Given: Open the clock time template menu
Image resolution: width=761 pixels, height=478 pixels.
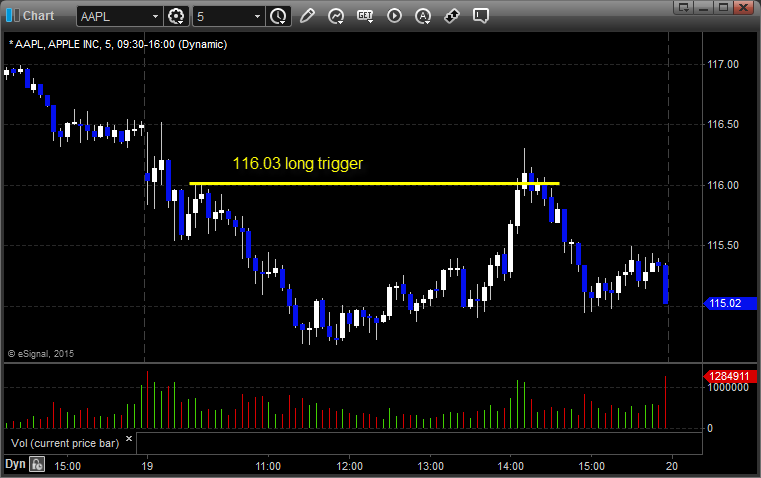Looking at the screenshot, I should click(279, 16).
